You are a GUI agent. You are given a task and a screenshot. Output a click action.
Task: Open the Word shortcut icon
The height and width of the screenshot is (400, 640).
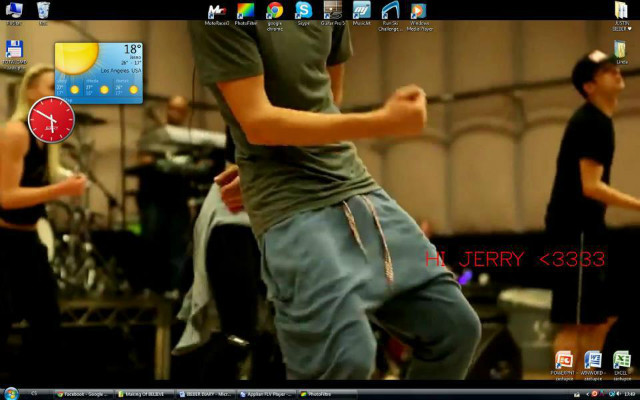tap(592, 365)
